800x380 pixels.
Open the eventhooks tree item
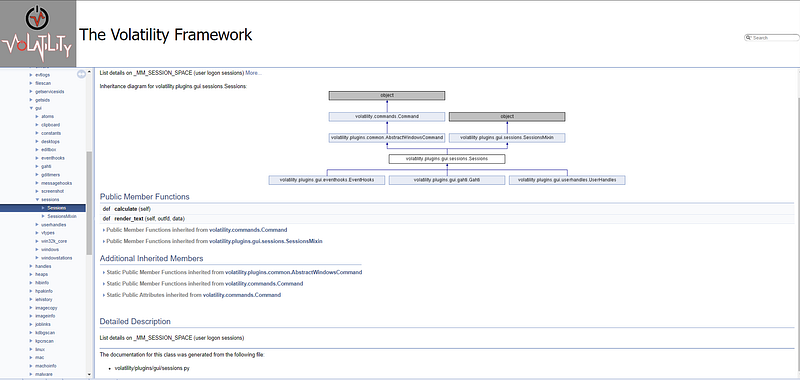click(x=53, y=158)
